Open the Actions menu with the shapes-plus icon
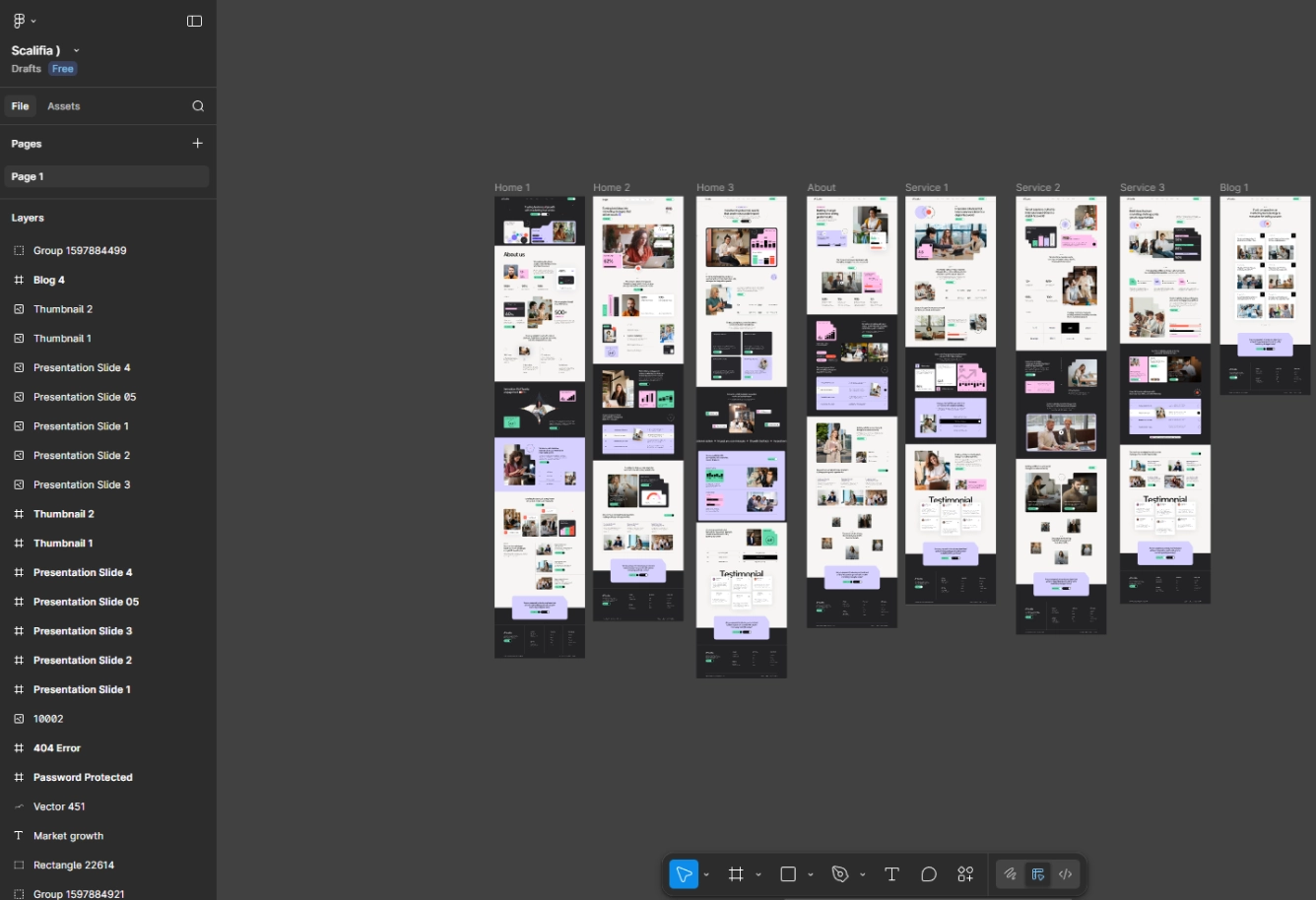 point(965,874)
